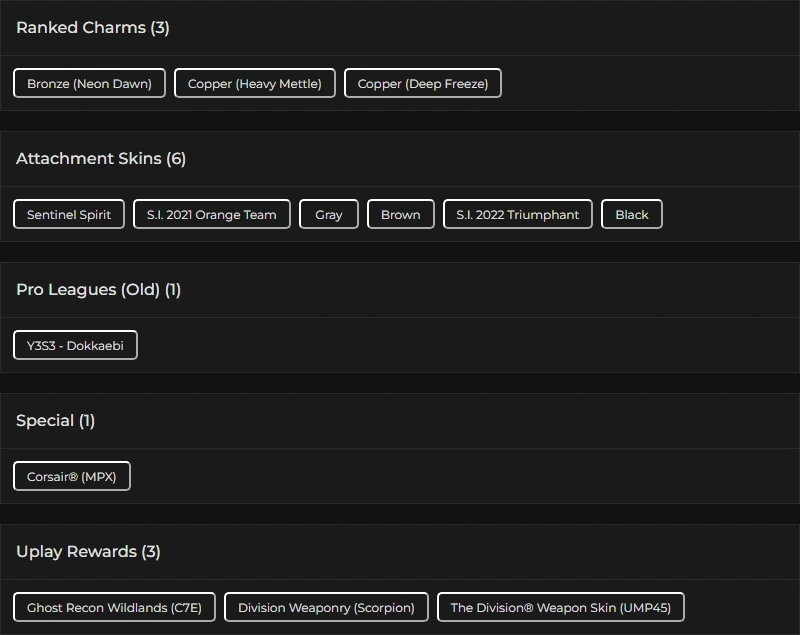800x635 pixels.
Task: Choose the Brown attachment skin
Action: coord(401,215)
